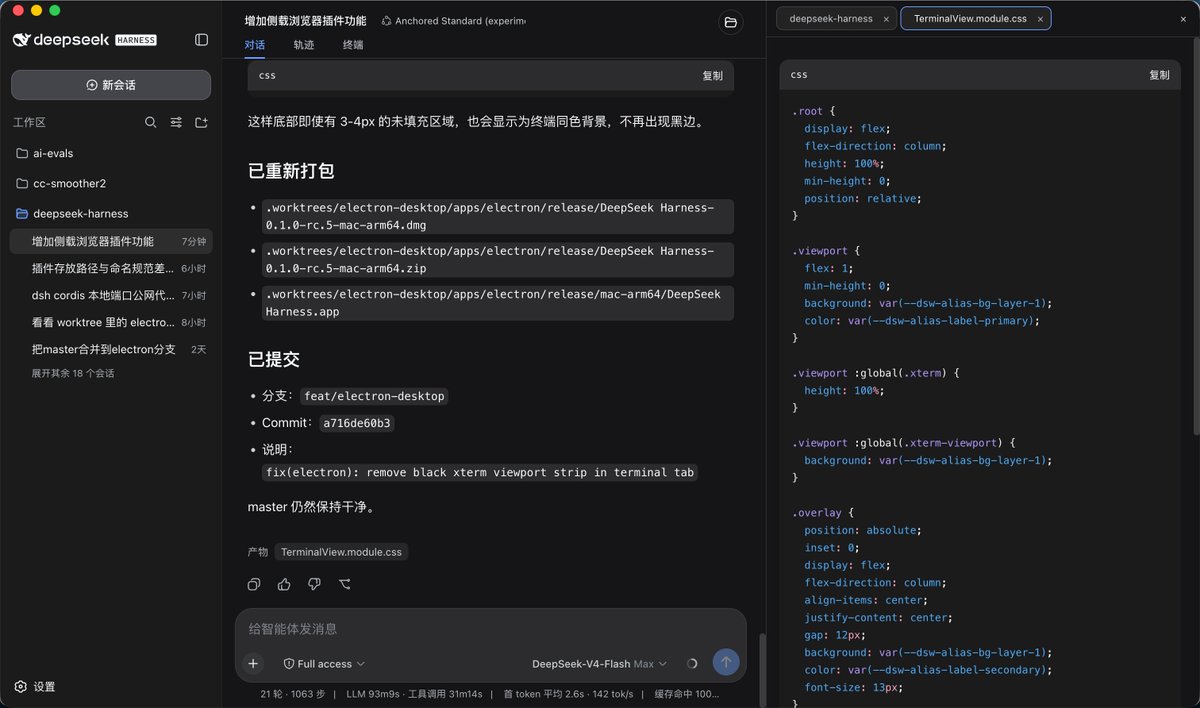Click the .root selector in CSS panel

pyautogui.click(x=807, y=111)
